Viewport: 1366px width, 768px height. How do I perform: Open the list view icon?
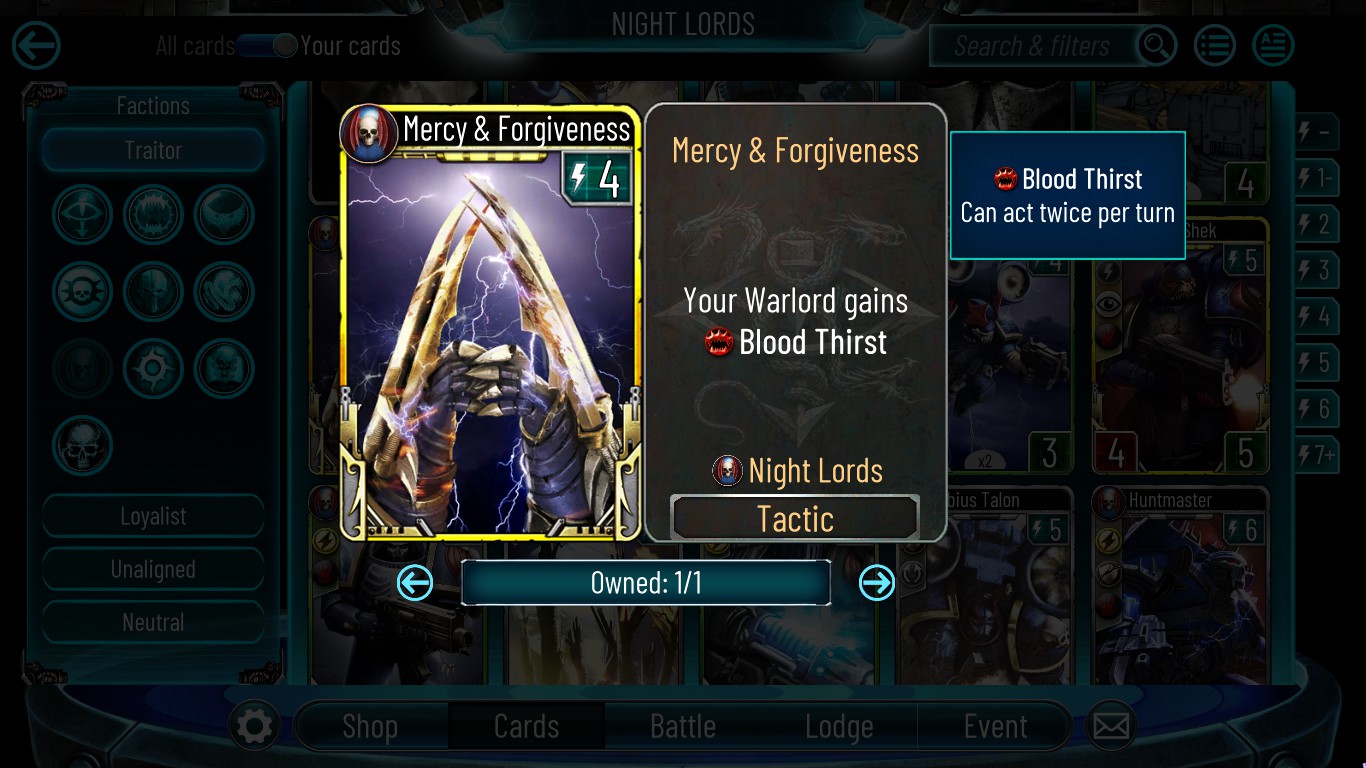1214,45
